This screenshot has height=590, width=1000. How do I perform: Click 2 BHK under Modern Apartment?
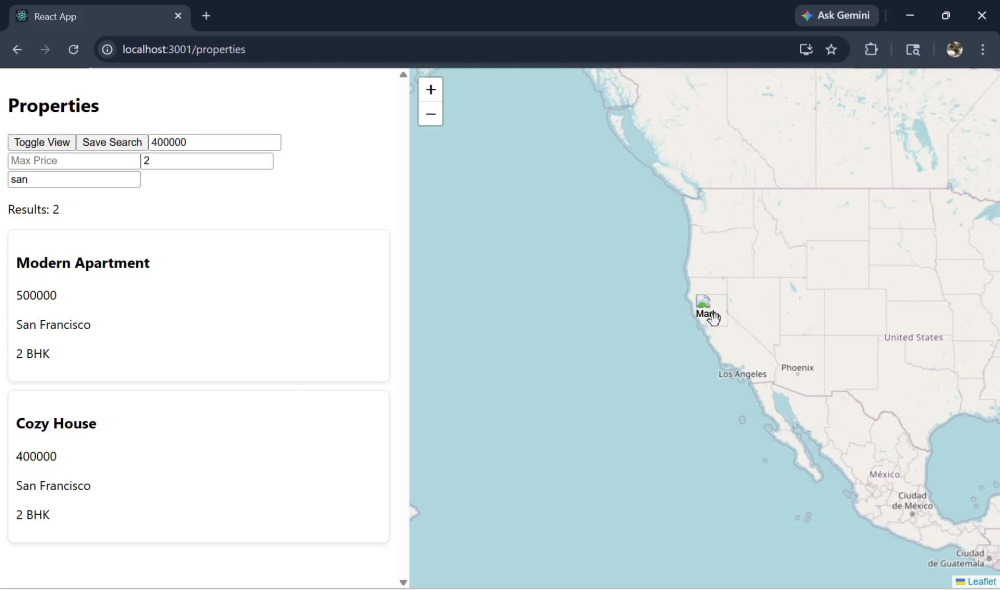pyautogui.click(x=33, y=353)
